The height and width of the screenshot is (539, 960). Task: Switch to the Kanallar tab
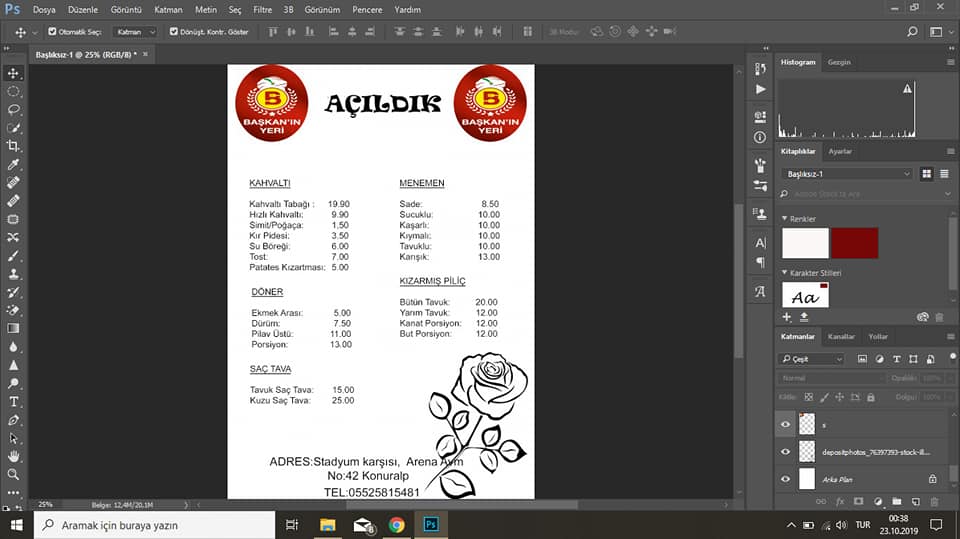click(x=841, y=336)
